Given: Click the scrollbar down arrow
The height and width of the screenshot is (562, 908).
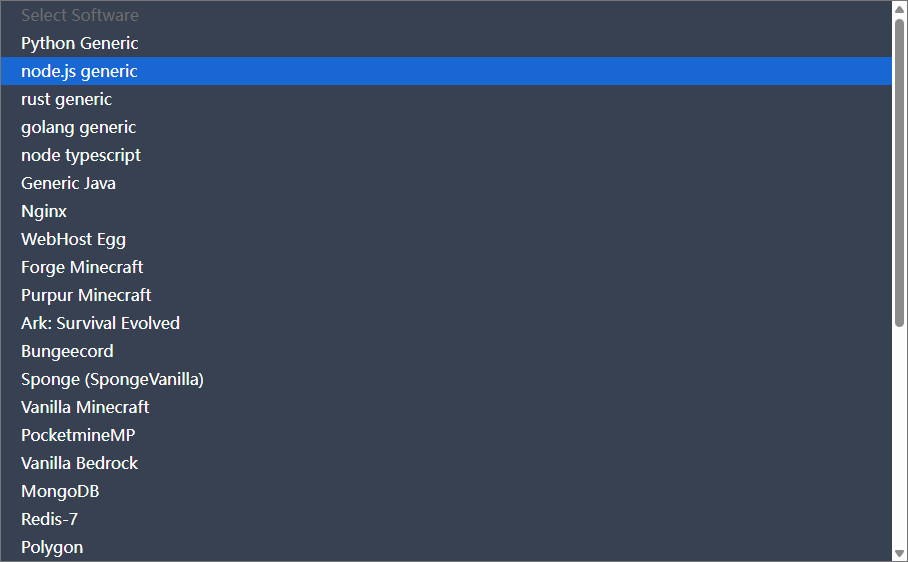Looking at the screenshot, I should pyautogui.click(x=900, y=552).
